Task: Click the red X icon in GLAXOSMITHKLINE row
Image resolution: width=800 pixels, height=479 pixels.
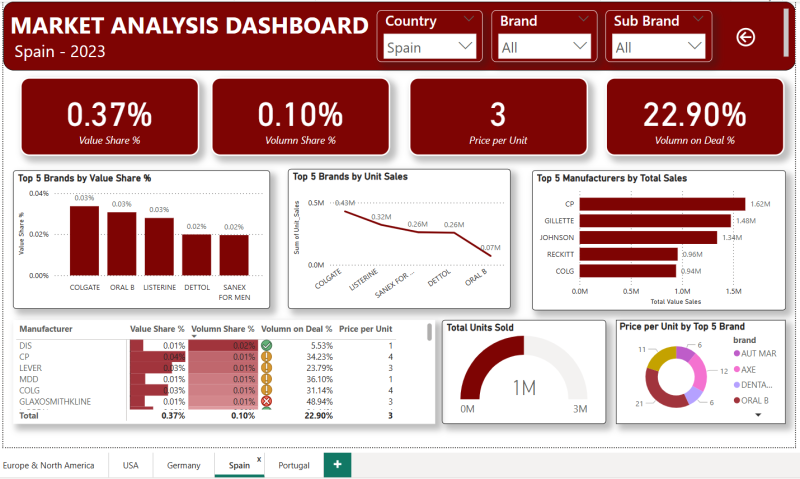Action: point(266,401)
